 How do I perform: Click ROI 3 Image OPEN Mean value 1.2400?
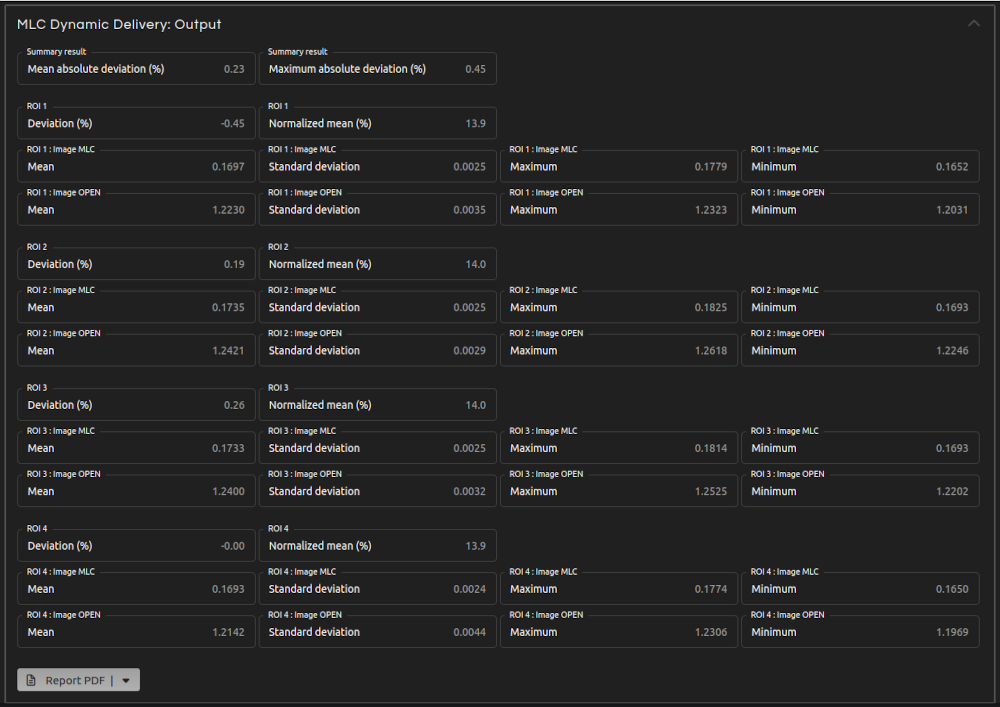(x=228, y=492)
